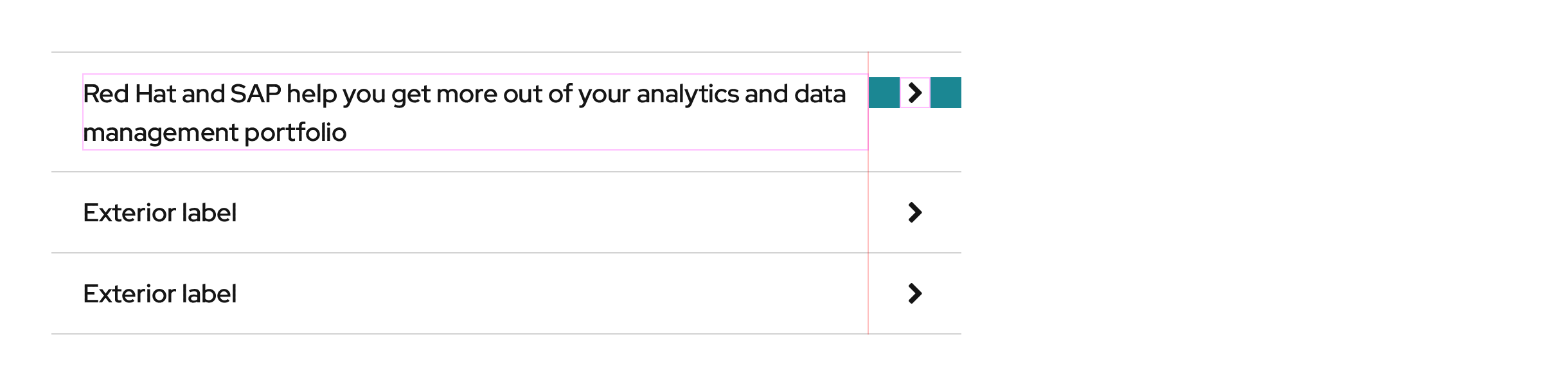Screen dimensions: 1568x386
Task: Click the bottom divider under the last row
Action: [450, 334]
